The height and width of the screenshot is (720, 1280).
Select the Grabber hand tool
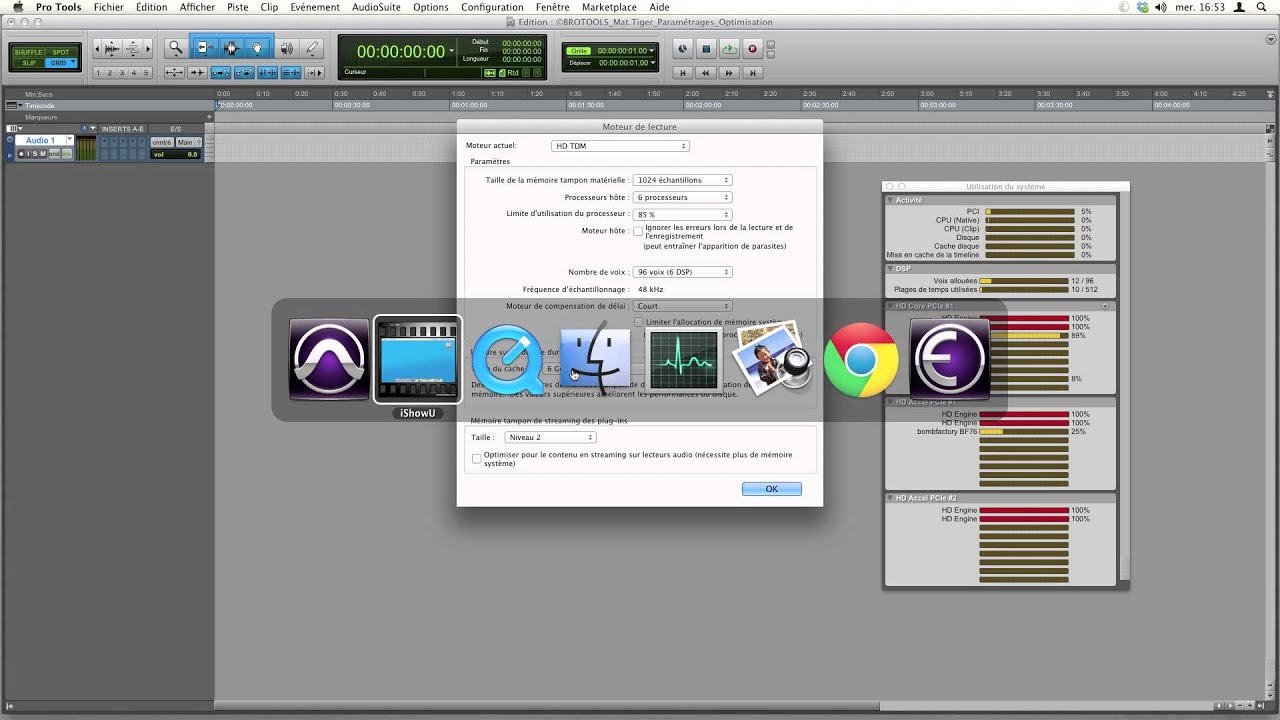tap(258, 48)
